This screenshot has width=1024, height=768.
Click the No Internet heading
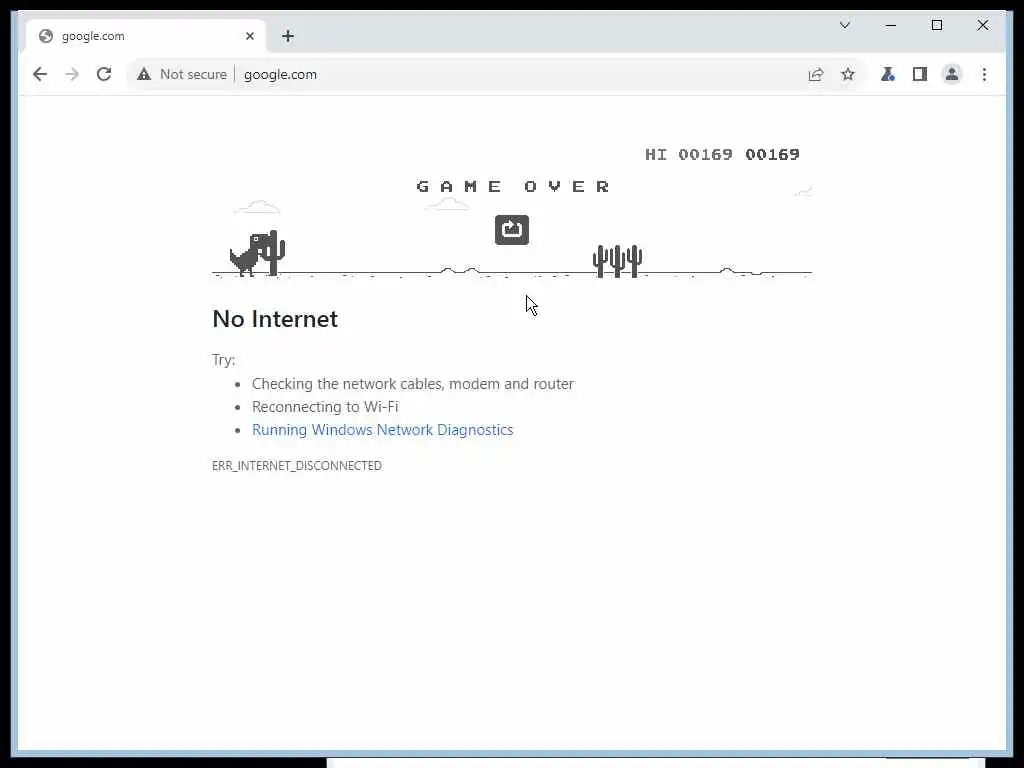click(x=275, y=319)
